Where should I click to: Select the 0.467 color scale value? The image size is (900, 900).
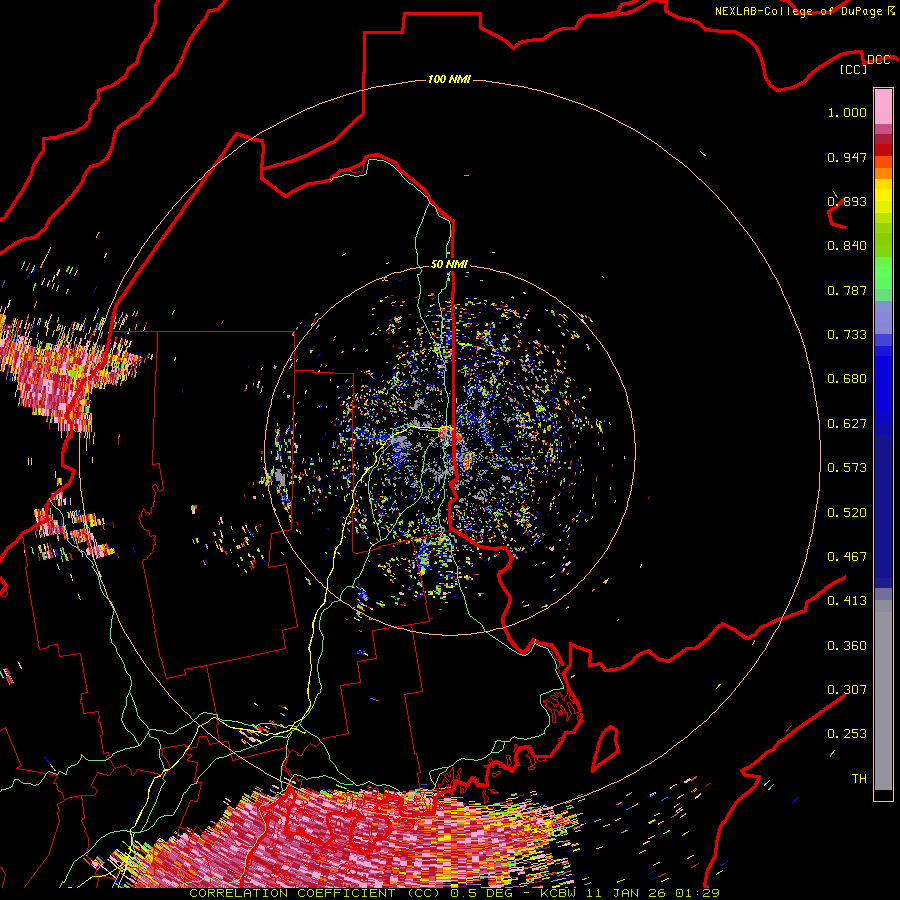(847, 557)
